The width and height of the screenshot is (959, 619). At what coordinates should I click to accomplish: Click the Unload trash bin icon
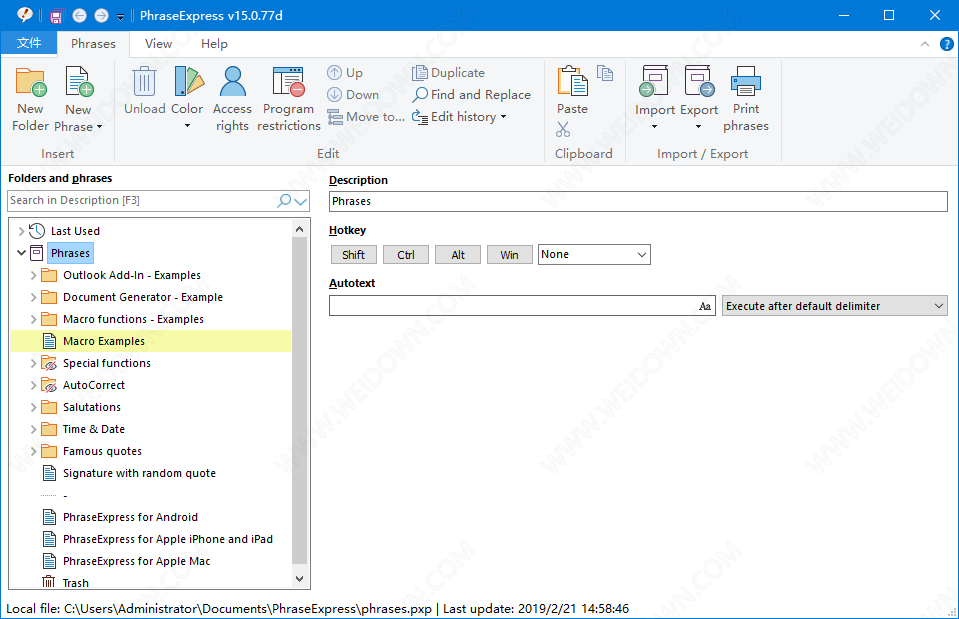point(145,83)
